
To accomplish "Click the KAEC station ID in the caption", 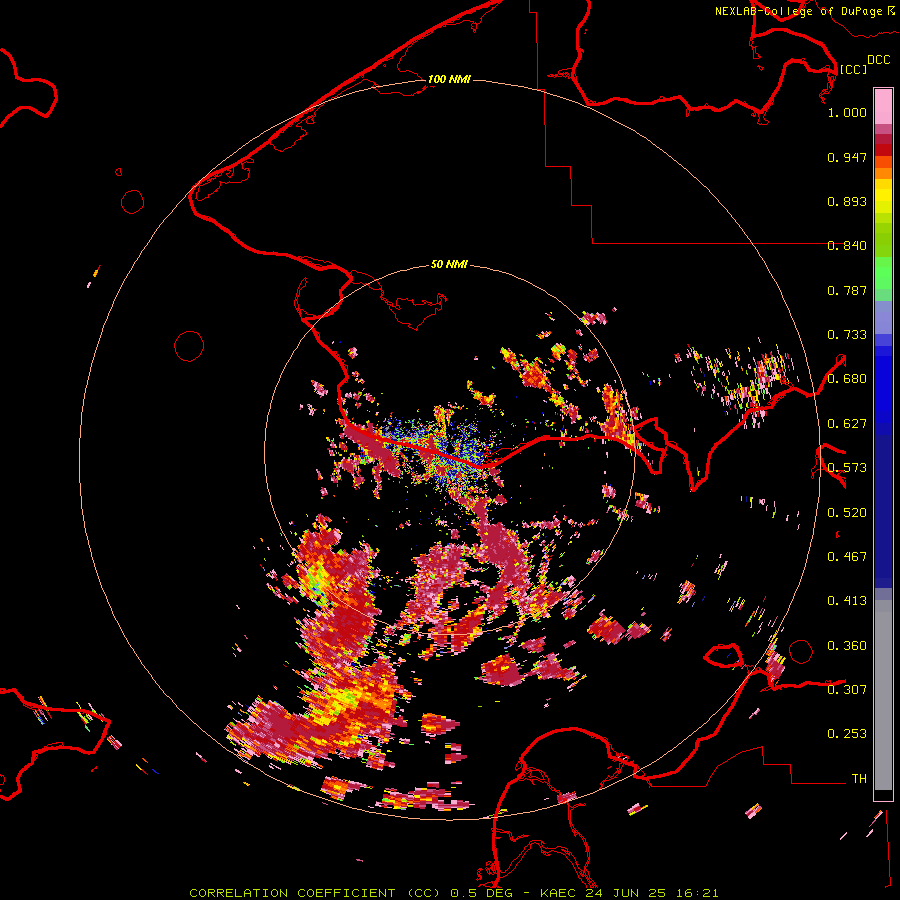I will pyautogui.click(x=560, y=893).
